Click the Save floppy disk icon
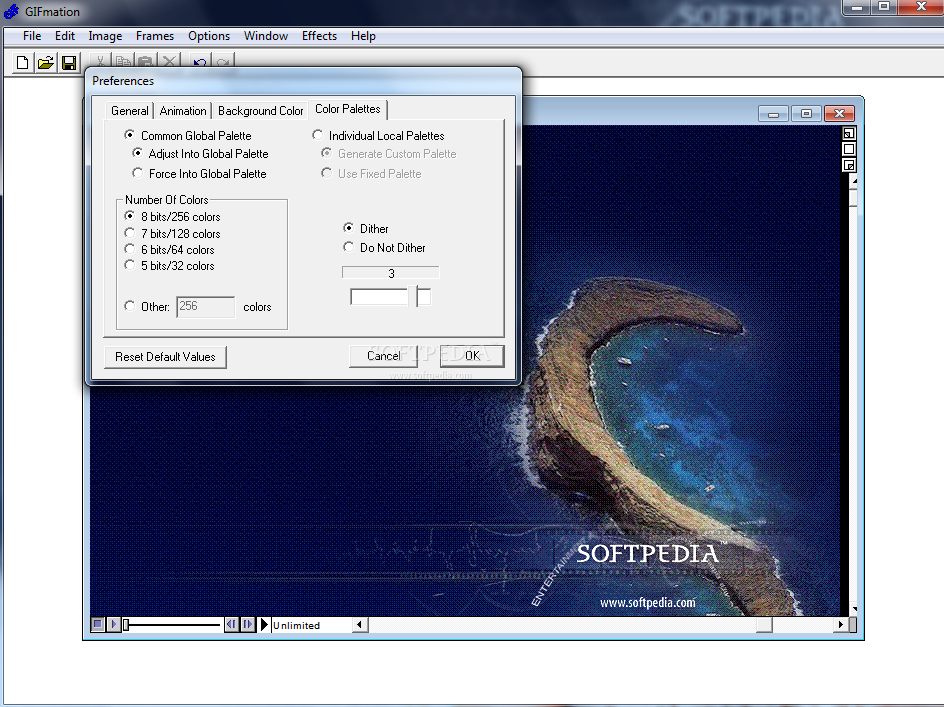 [69, 63]
